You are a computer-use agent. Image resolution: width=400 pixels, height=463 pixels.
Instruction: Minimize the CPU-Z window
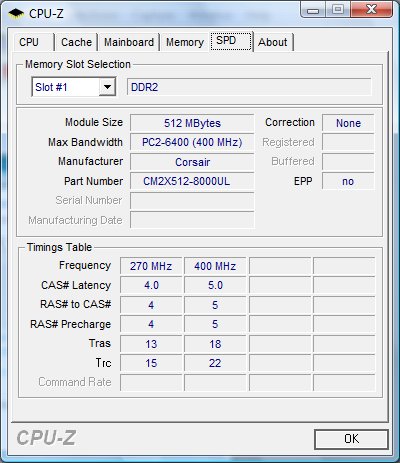pyautogui.click(x=313, y=10)
